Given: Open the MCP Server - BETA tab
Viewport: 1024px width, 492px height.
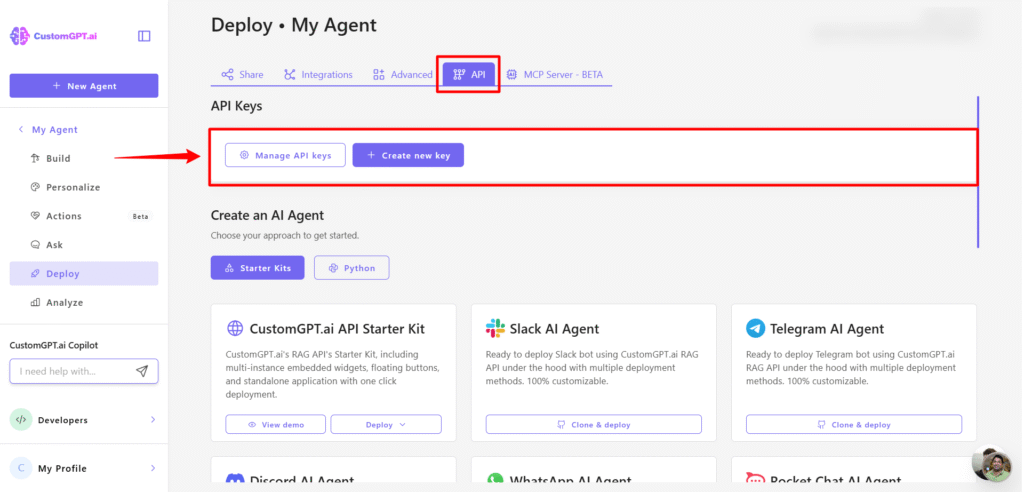Looking at the screenshot, I should [554, 74].
